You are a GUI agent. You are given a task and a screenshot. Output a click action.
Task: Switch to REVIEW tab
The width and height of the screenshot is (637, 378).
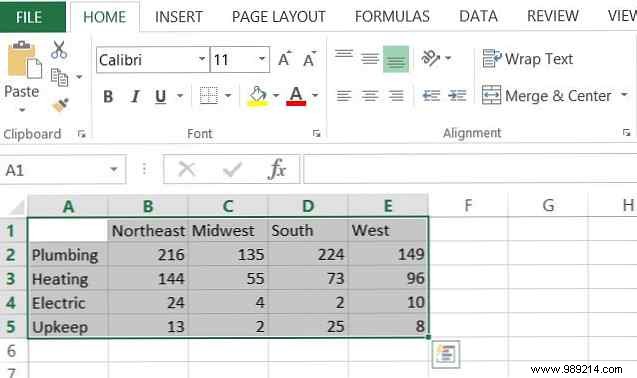(x=552, y=17)
